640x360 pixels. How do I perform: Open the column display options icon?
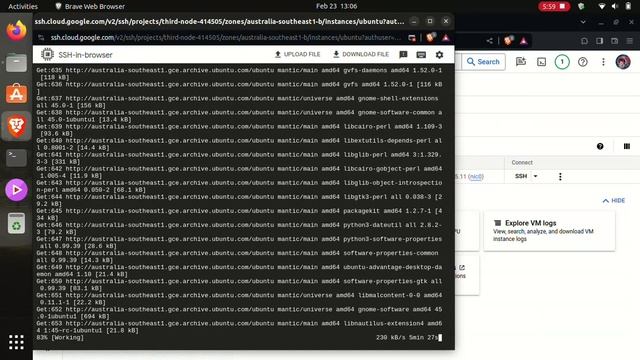coord(627,146)
